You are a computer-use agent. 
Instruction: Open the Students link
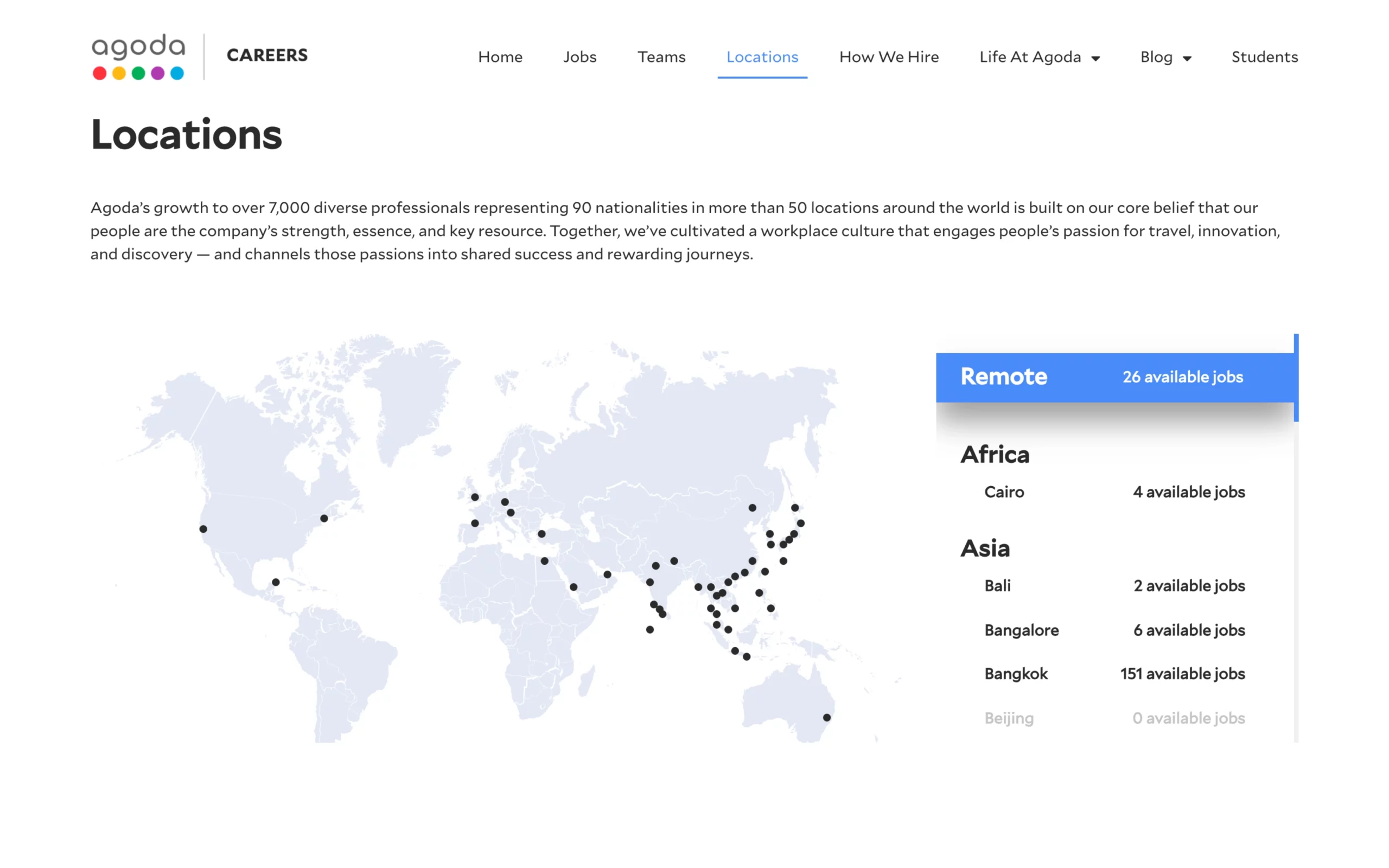click(x=1264, y=57)
